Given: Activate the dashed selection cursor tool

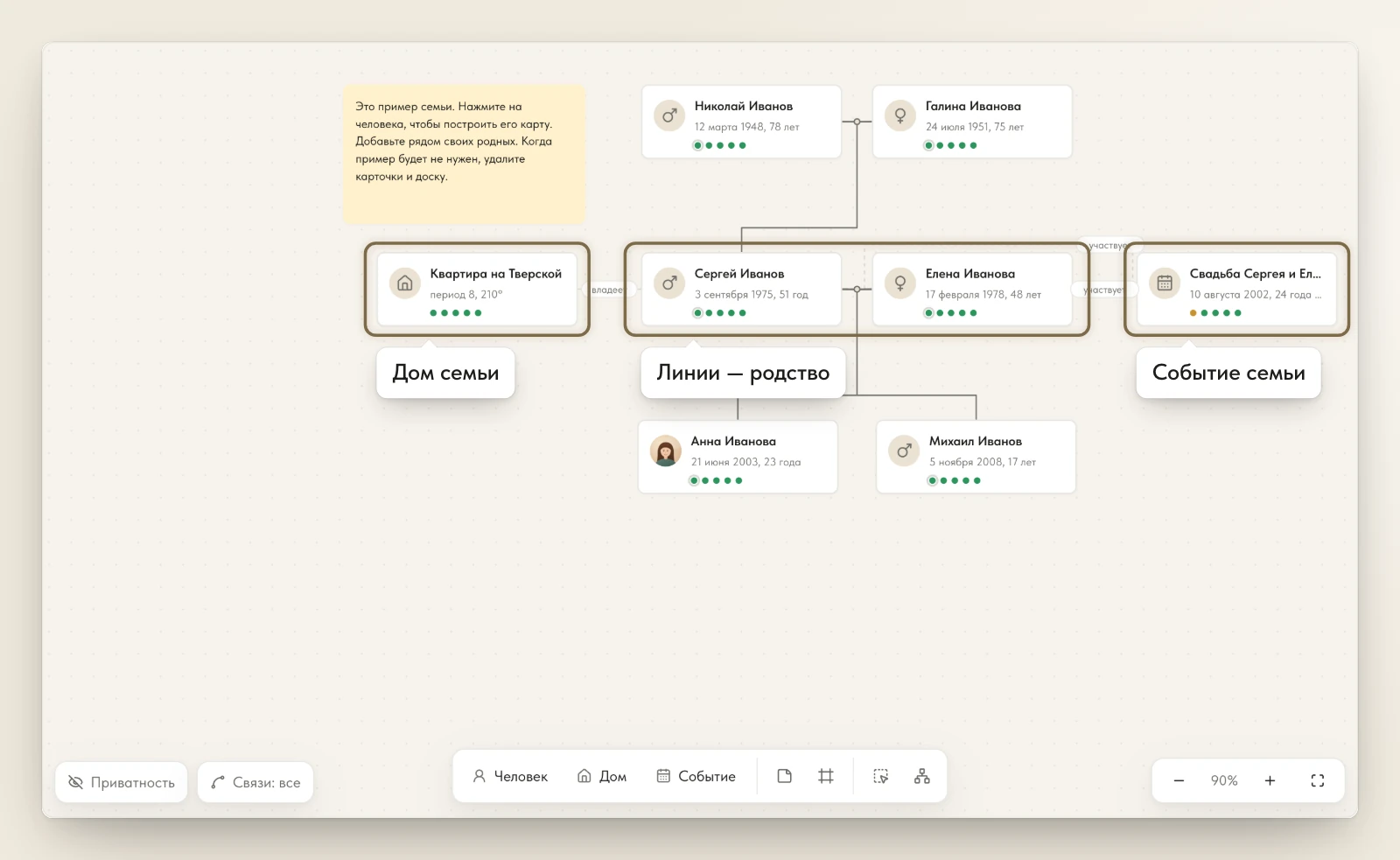Looking at the screenshot, I should [x=881, y=776].
